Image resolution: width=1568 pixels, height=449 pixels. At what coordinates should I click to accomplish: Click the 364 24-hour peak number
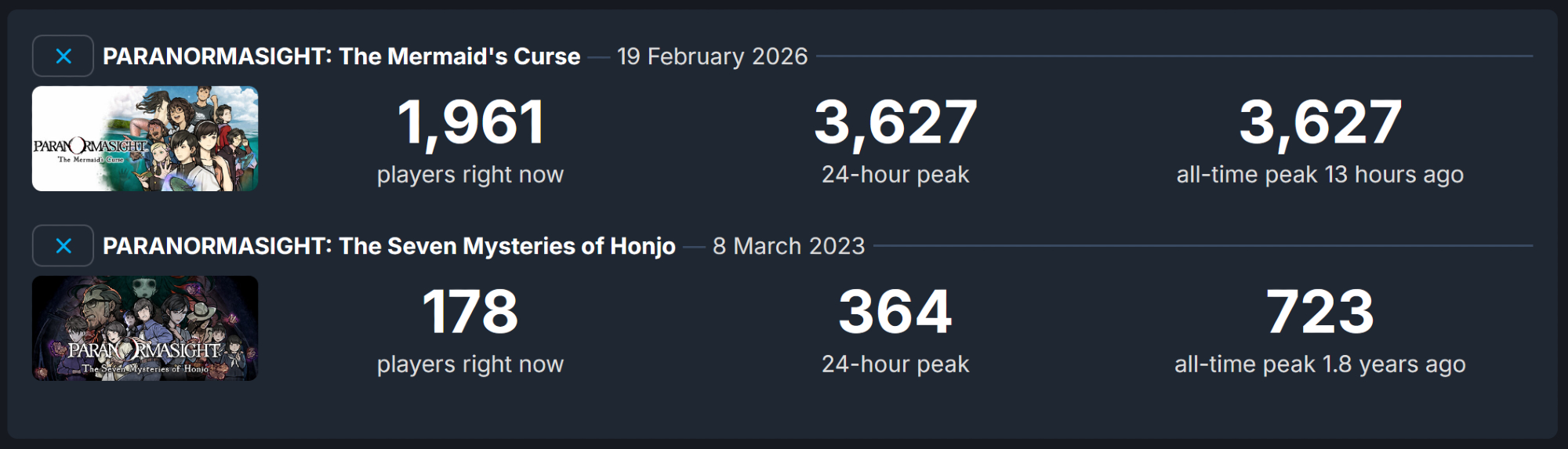895,312
